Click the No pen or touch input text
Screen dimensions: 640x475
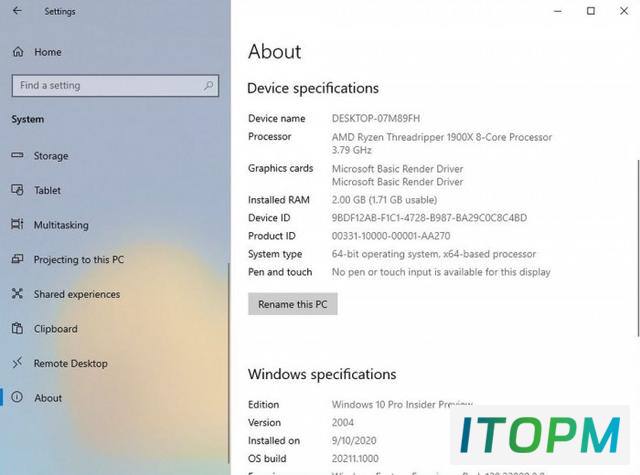pyautogui.click(x=441, y=272)
